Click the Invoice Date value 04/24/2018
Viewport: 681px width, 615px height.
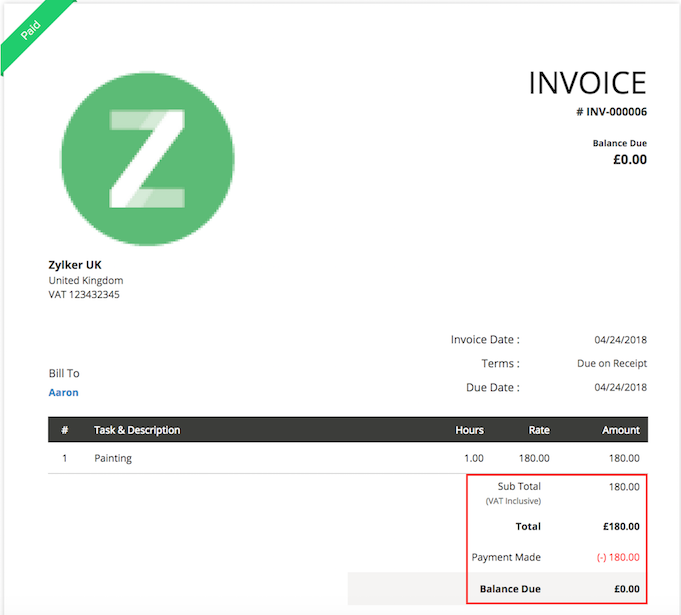point(621,340)
